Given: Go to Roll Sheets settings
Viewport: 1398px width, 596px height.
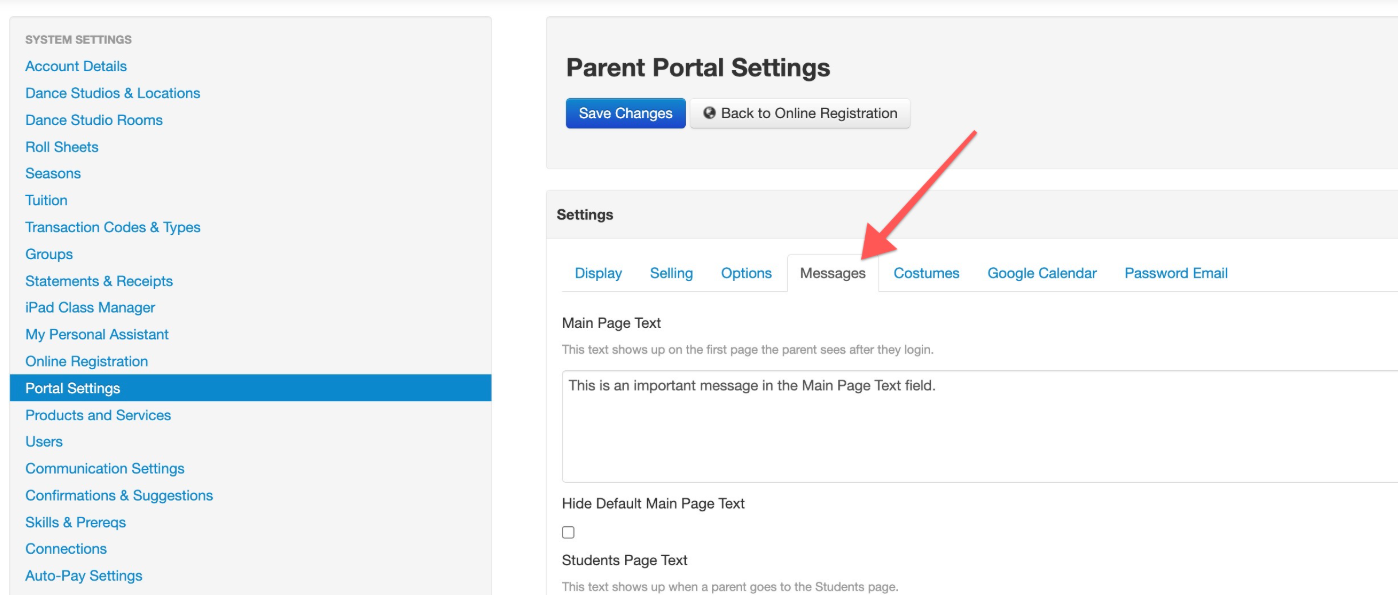Looking at the screenshot, I should (x=62, y=147).
